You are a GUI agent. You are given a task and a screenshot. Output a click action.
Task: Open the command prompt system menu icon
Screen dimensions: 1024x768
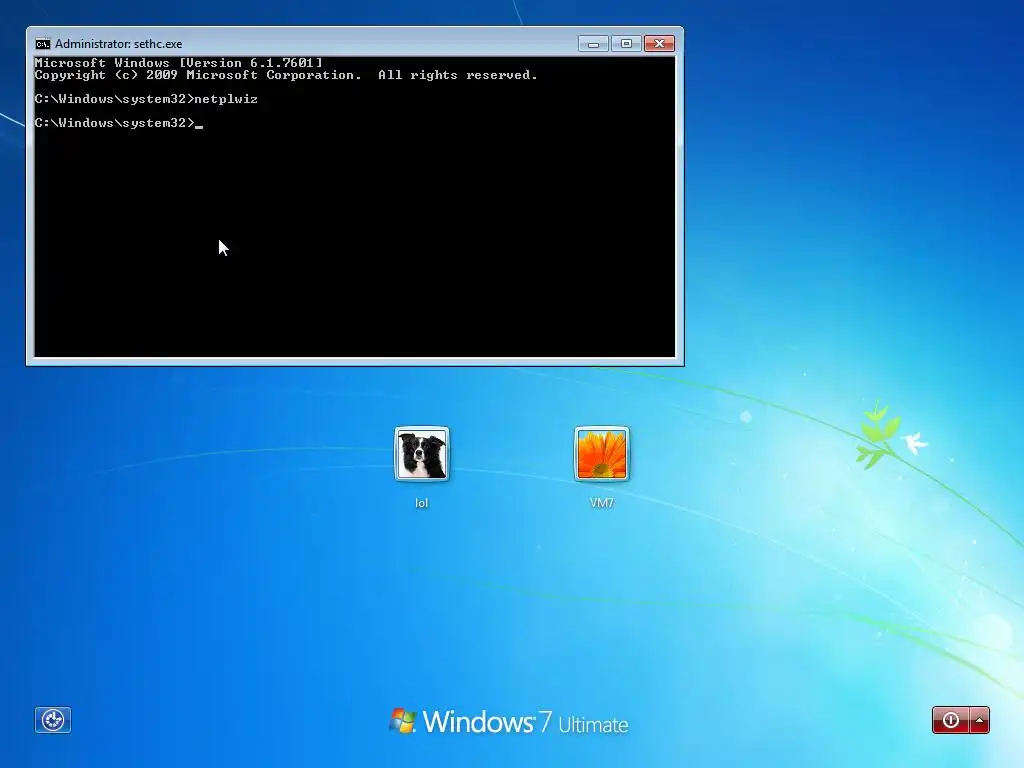click(42, 44)
